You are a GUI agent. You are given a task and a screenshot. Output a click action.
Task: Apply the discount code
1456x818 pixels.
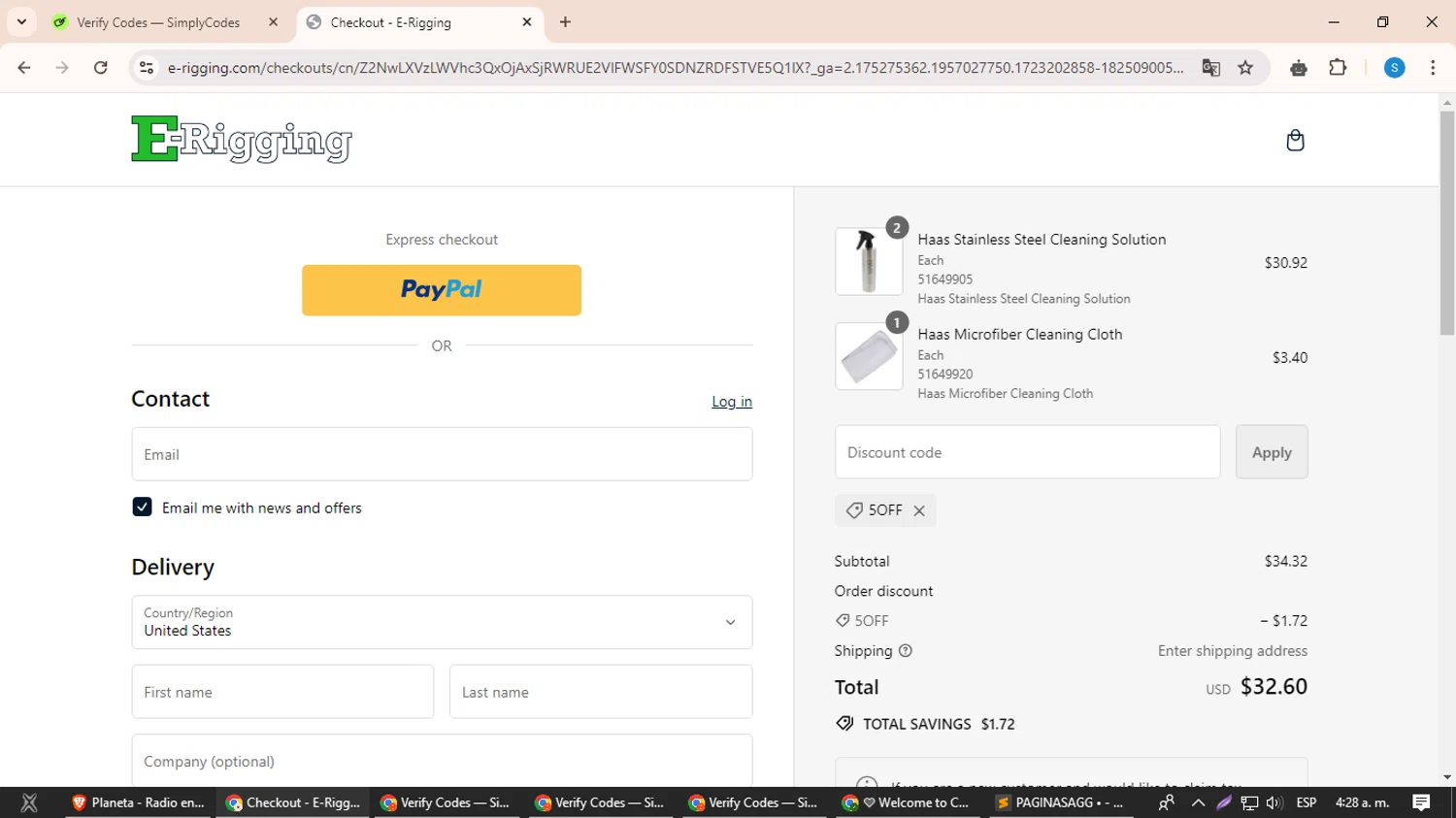pyautogui.click(x=1272, y=452)
